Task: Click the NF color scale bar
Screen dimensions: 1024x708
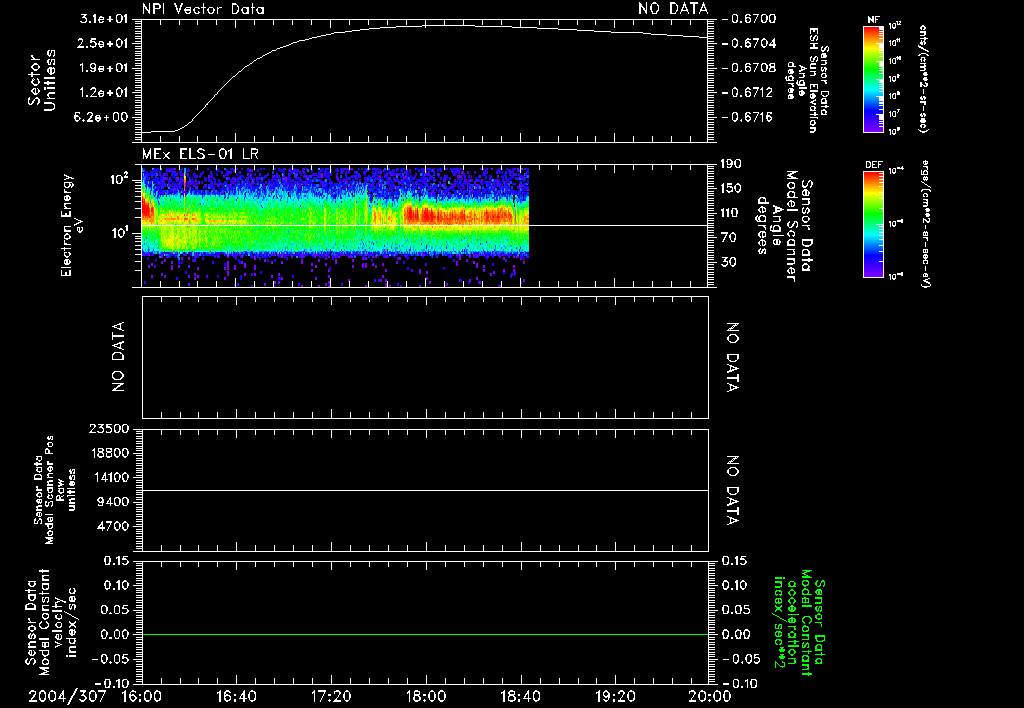Action: click(x=873, y=78)
